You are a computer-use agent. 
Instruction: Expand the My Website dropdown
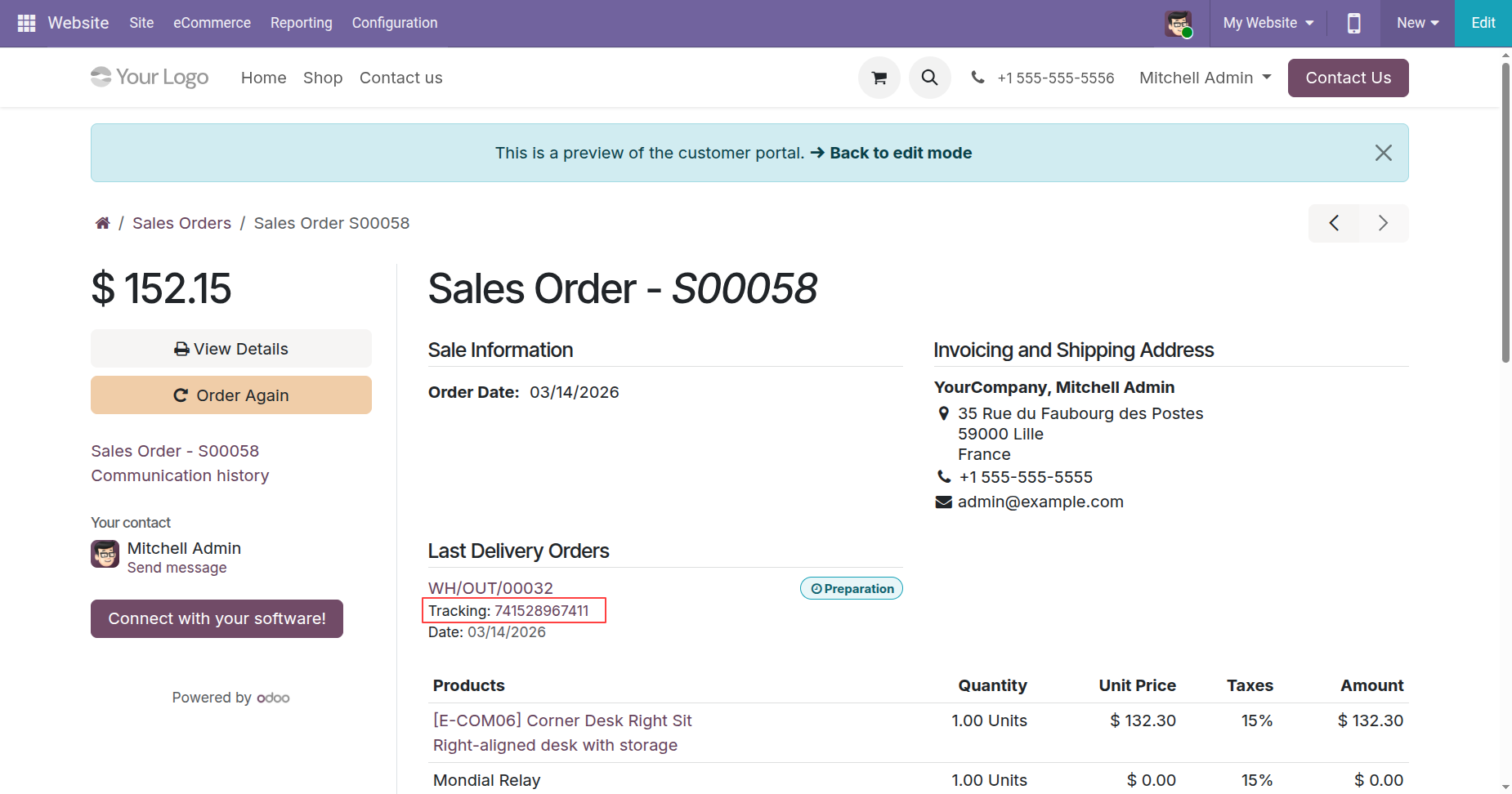[1268, 23]
